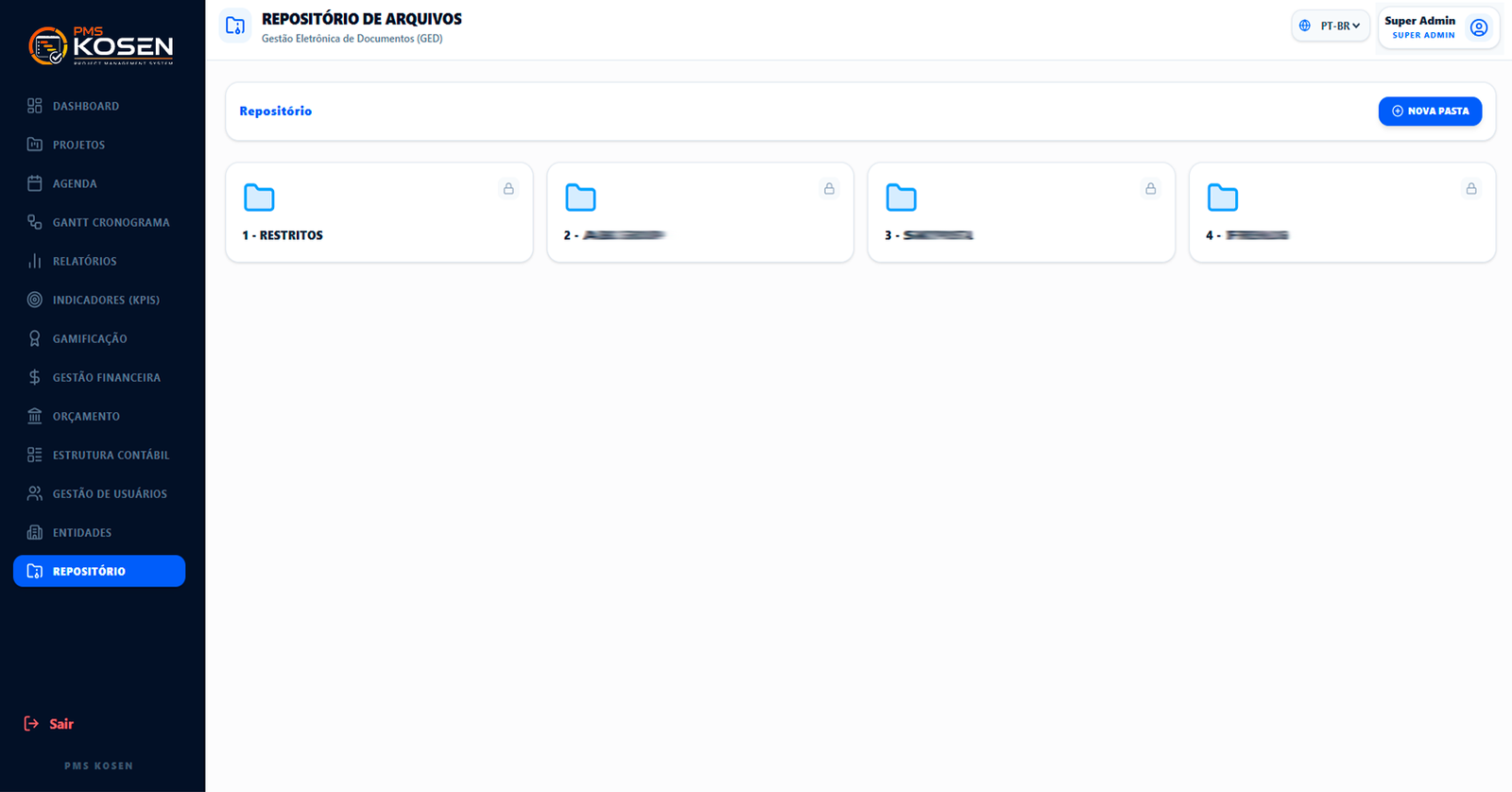Click the blue folder icon of folder 4
This screenshot has width=1512, height=792.
1223,198
